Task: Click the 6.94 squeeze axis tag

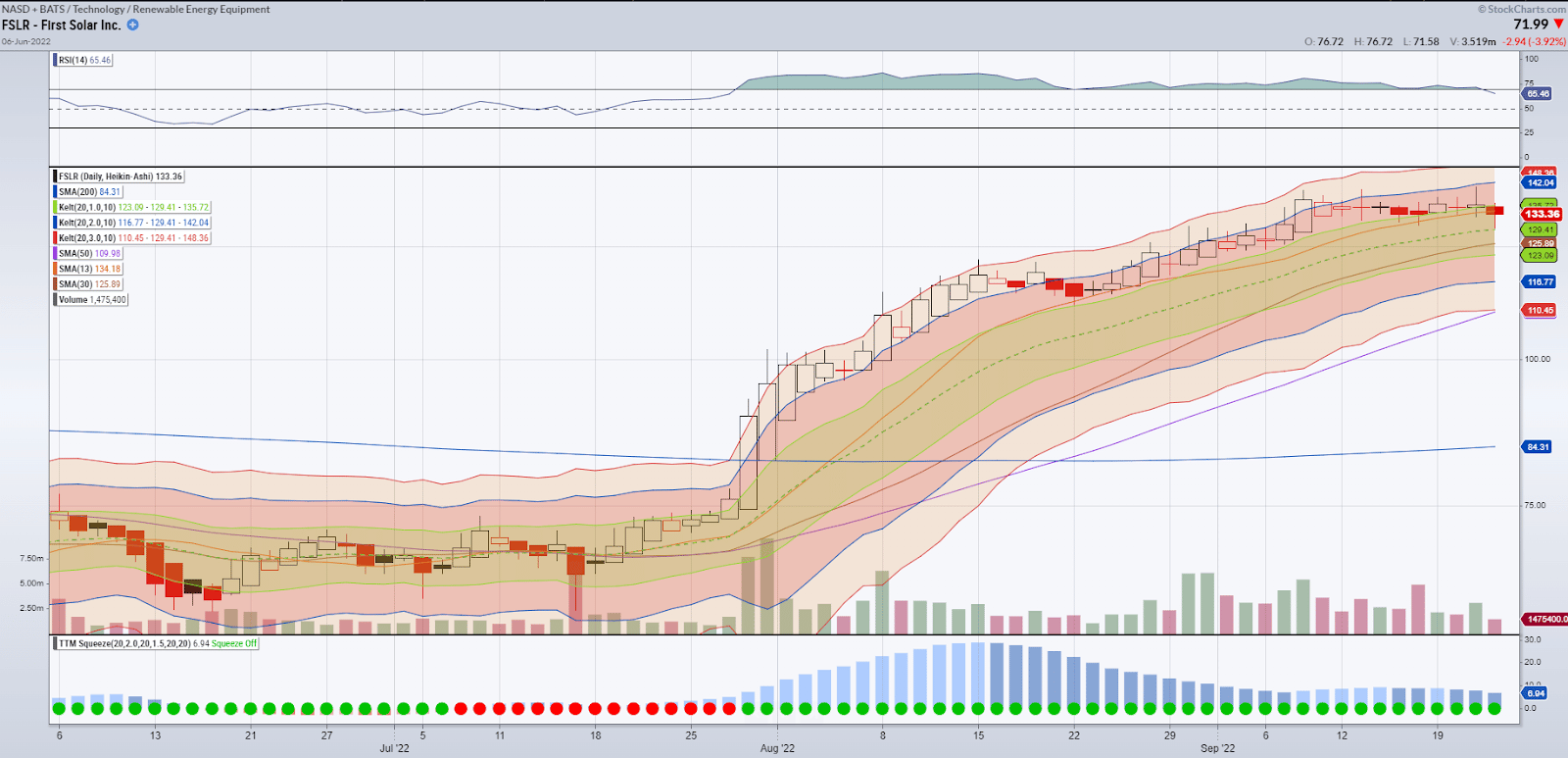Action: pyautogui.click(x=1535, y=693)
